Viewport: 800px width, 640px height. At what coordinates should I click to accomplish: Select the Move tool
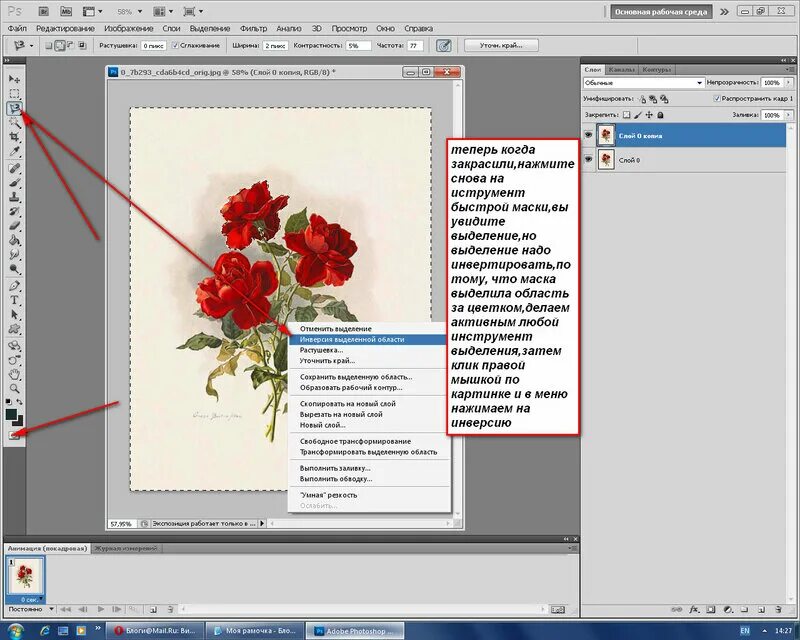tap(14, 79)
